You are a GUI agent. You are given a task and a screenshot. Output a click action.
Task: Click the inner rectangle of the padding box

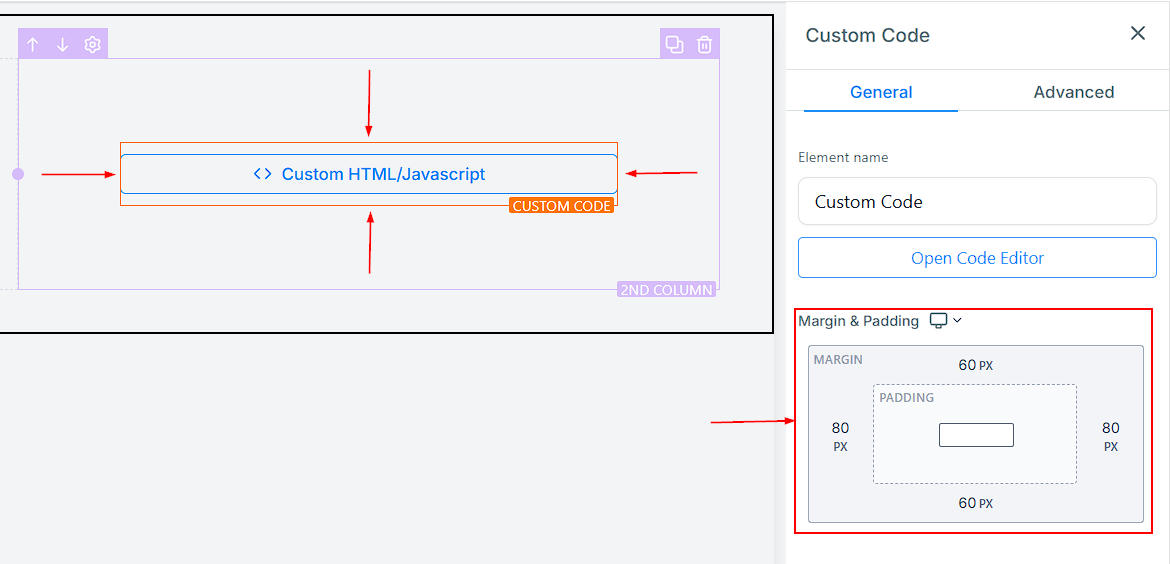click(976, 435)
